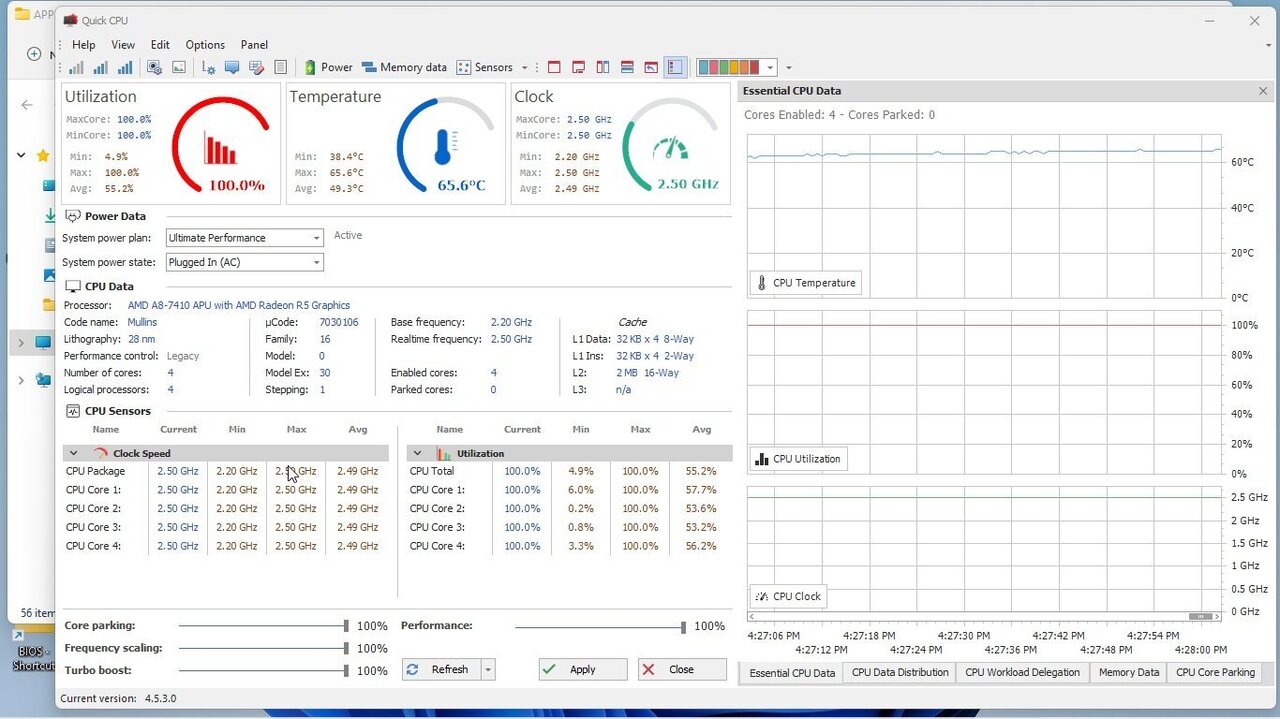Switch to the CPU Core Parking tab

1215,673
